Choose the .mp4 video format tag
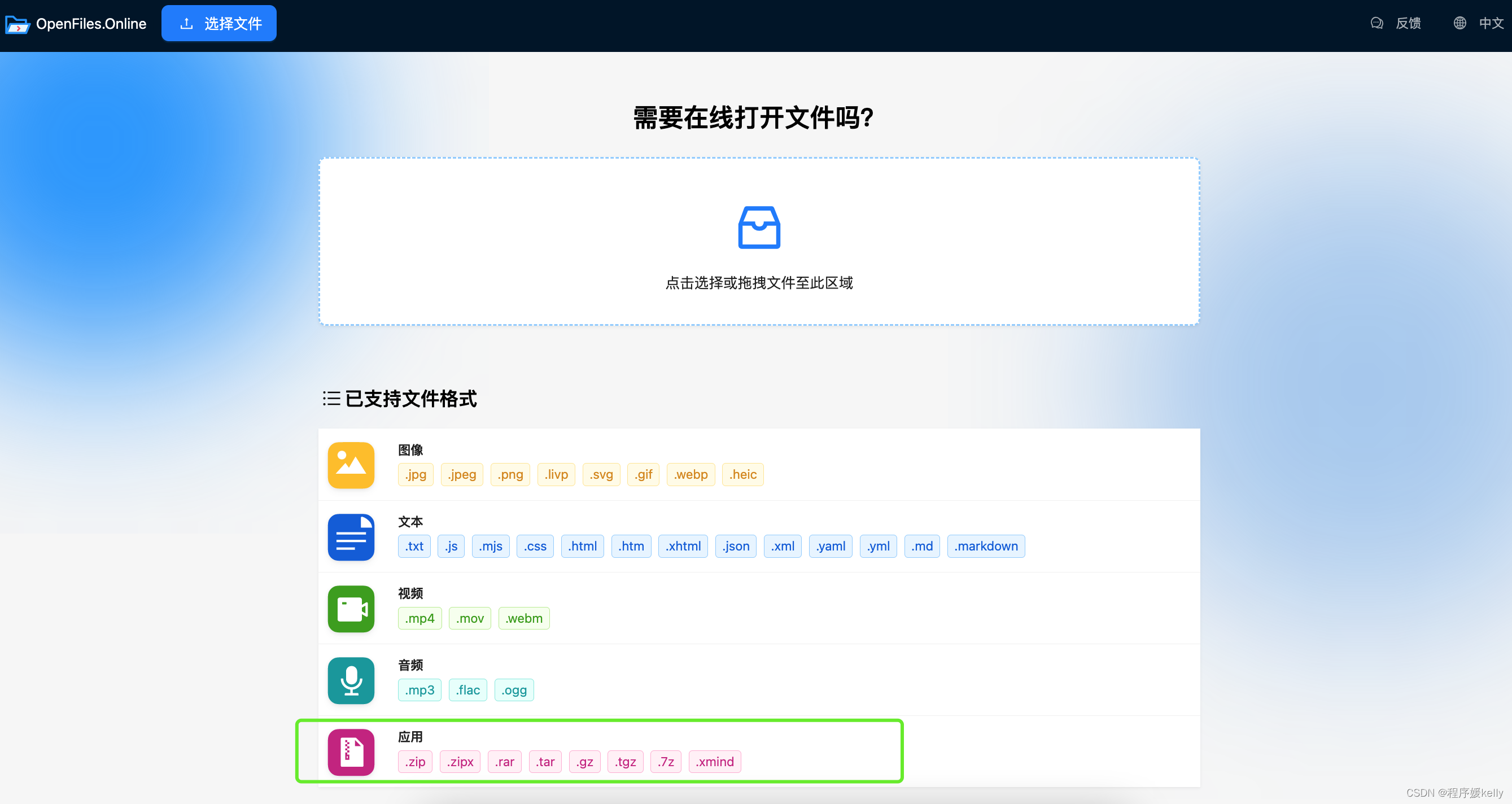The image size is (1512, 804). click(419, 618)
